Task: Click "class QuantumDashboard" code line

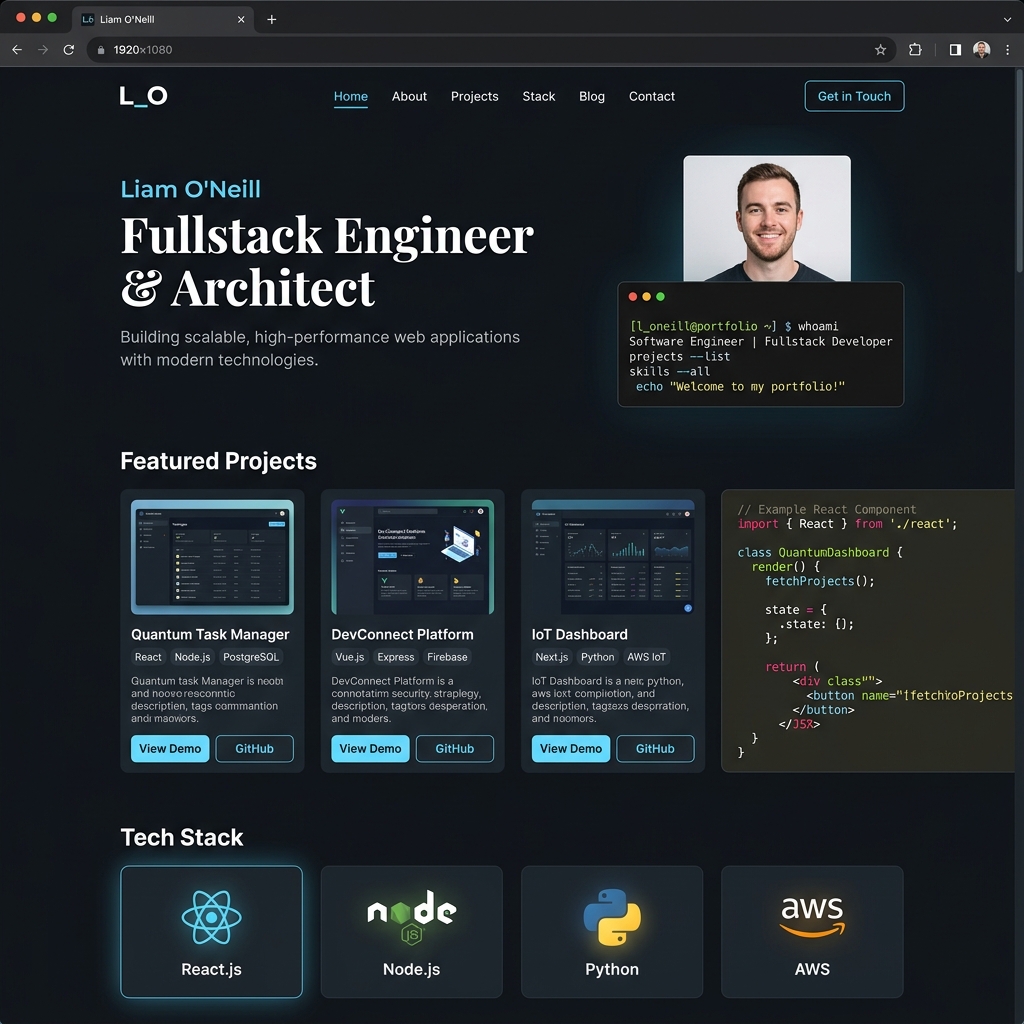Action: tap(820, 552)
